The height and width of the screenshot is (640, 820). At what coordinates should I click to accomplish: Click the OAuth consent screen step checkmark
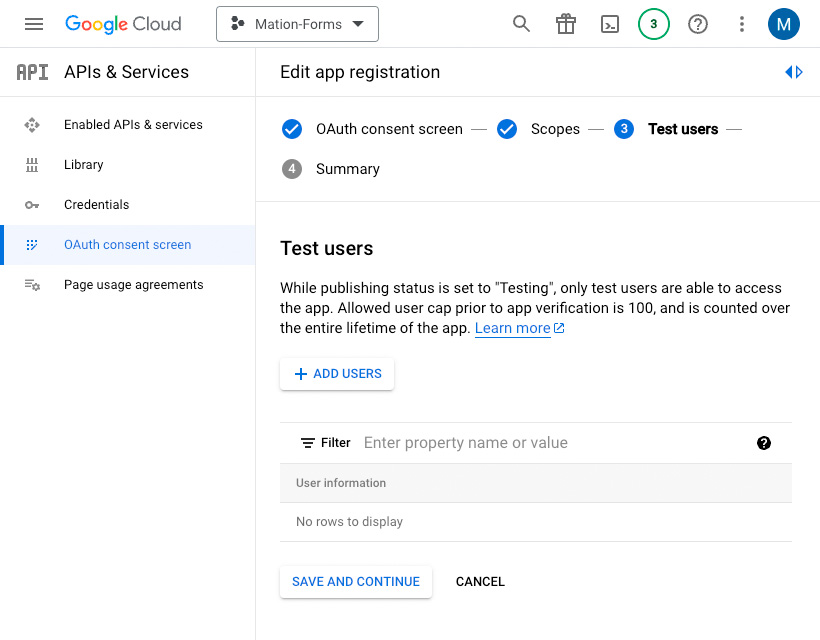click(292, 129)
